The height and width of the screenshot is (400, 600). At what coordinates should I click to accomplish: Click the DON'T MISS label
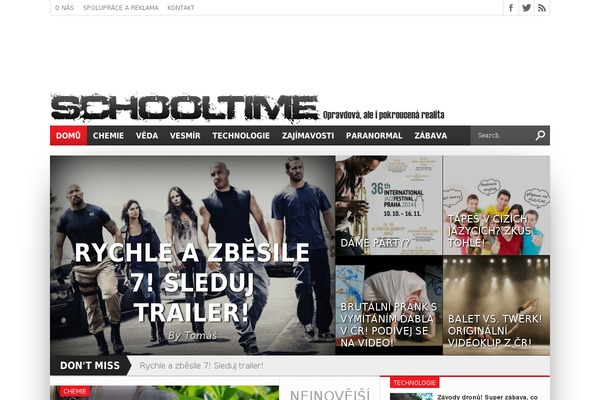click(90, 366)
